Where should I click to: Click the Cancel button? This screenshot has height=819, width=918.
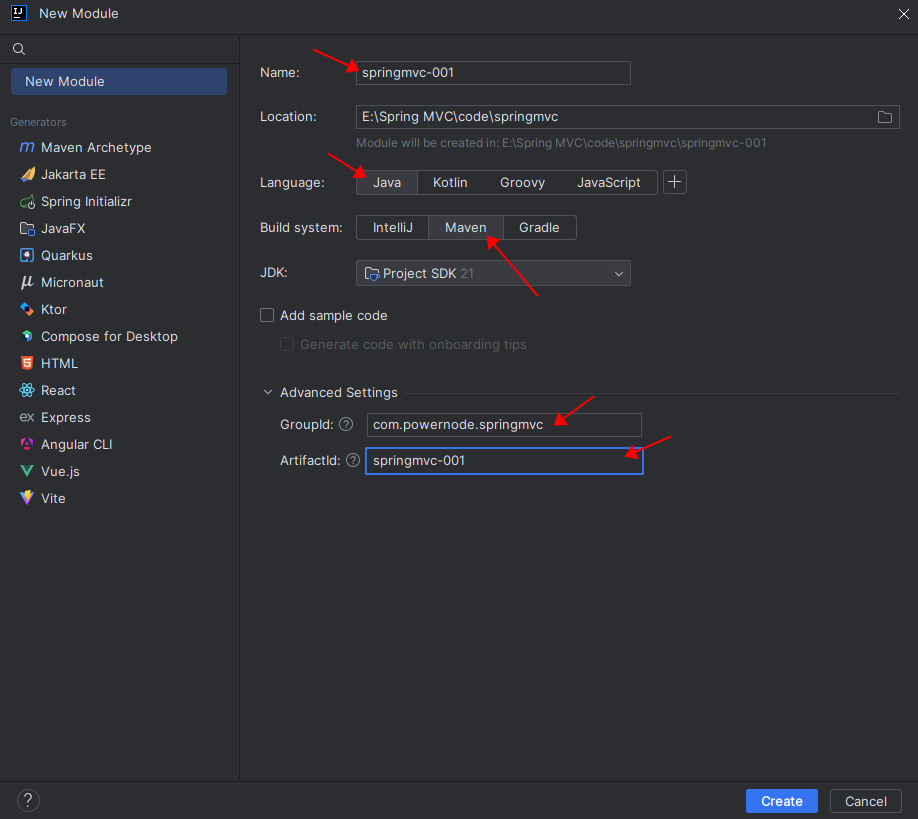tap(865, 801)
